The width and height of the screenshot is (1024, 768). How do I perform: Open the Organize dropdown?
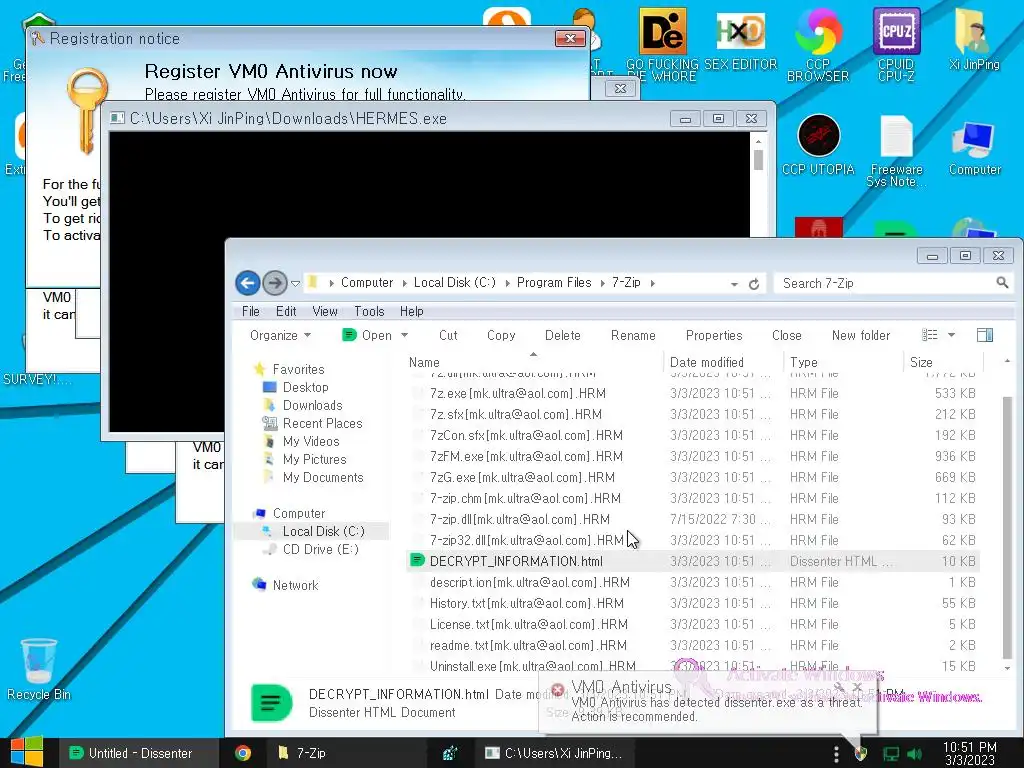(280, 335)
